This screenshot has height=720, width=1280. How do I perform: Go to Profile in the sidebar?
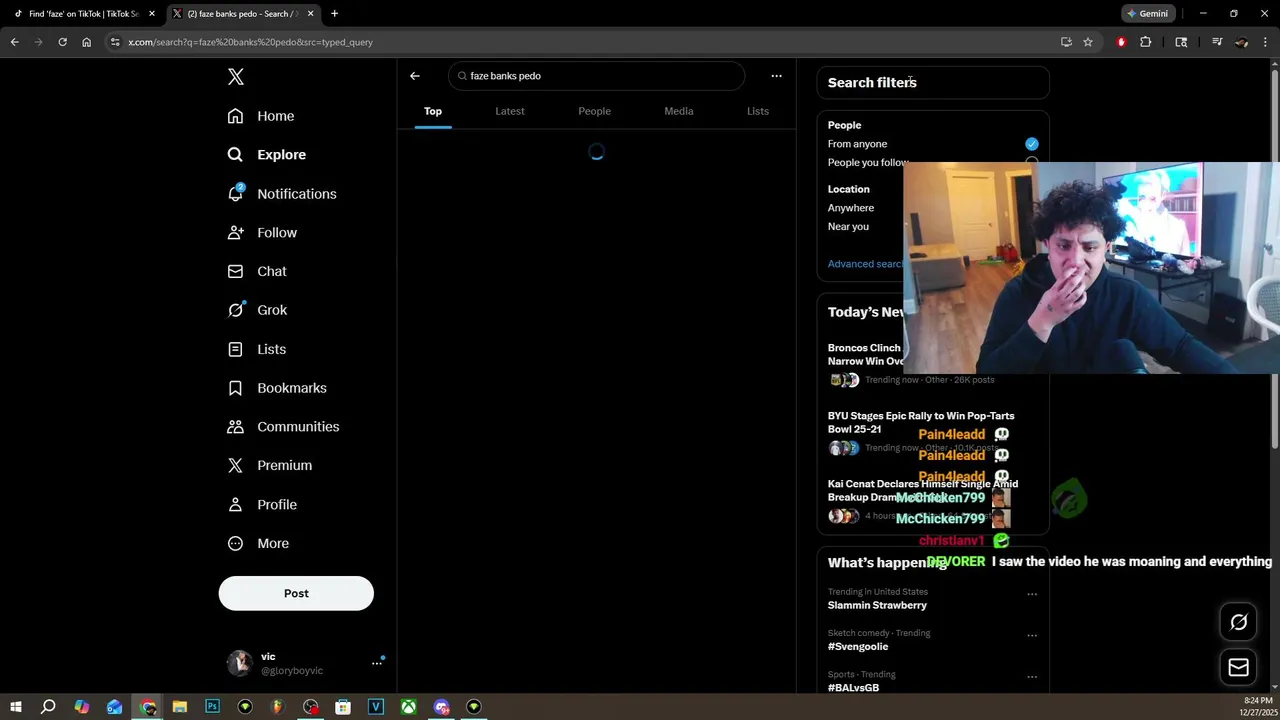point(261,505)
